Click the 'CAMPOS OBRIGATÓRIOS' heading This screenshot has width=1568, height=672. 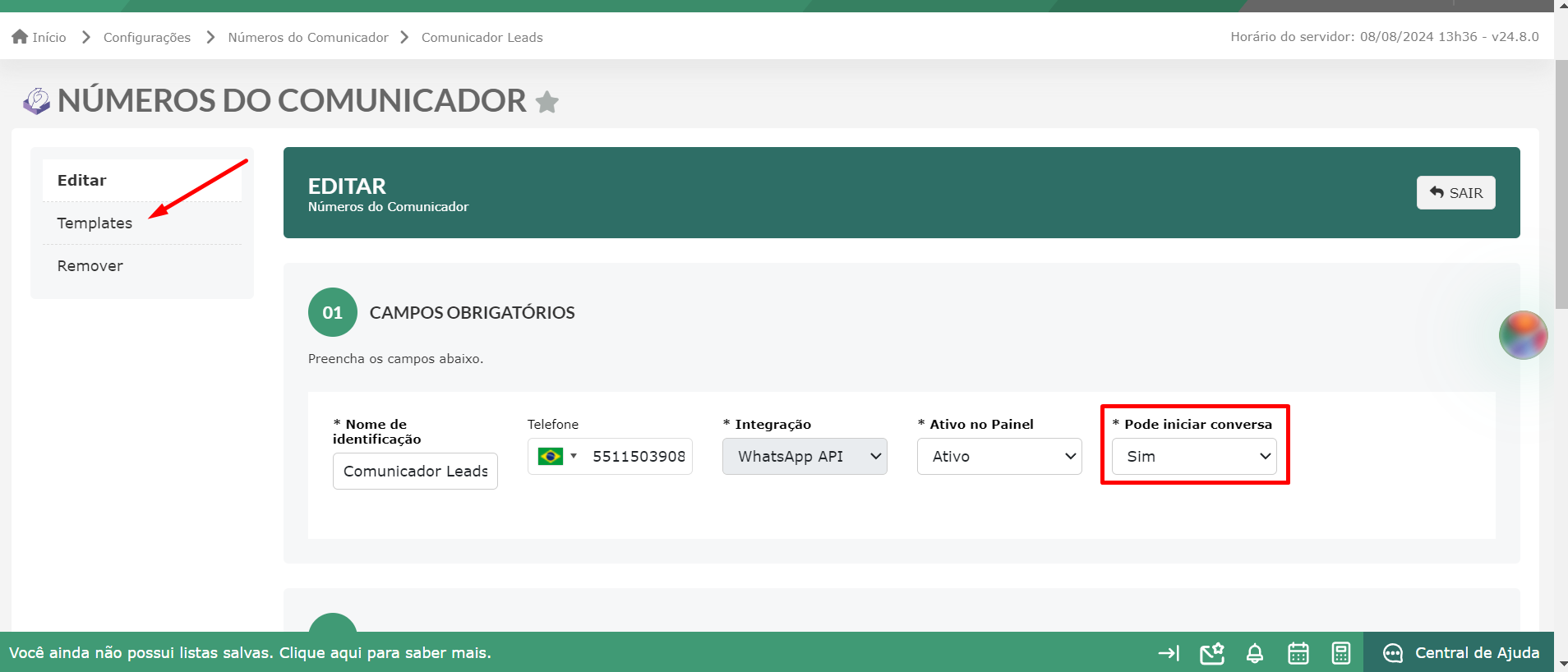(x=472, y=313)
